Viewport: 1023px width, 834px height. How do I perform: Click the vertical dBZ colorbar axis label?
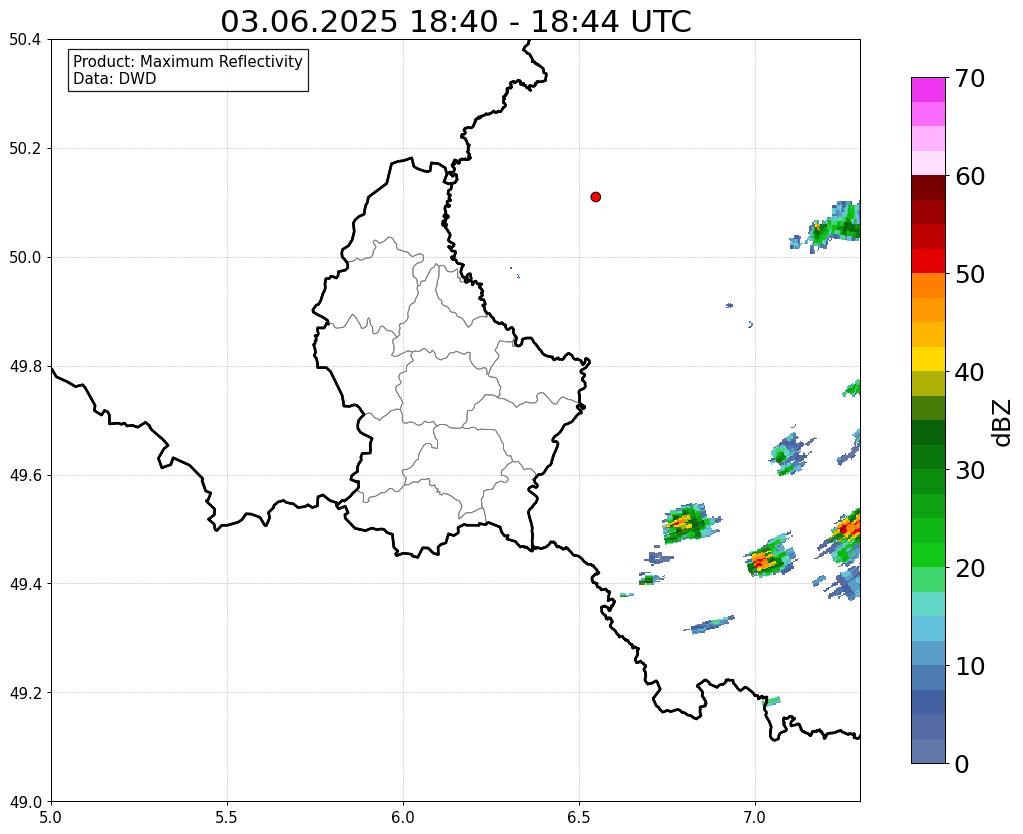click(x=1003, y=423)
